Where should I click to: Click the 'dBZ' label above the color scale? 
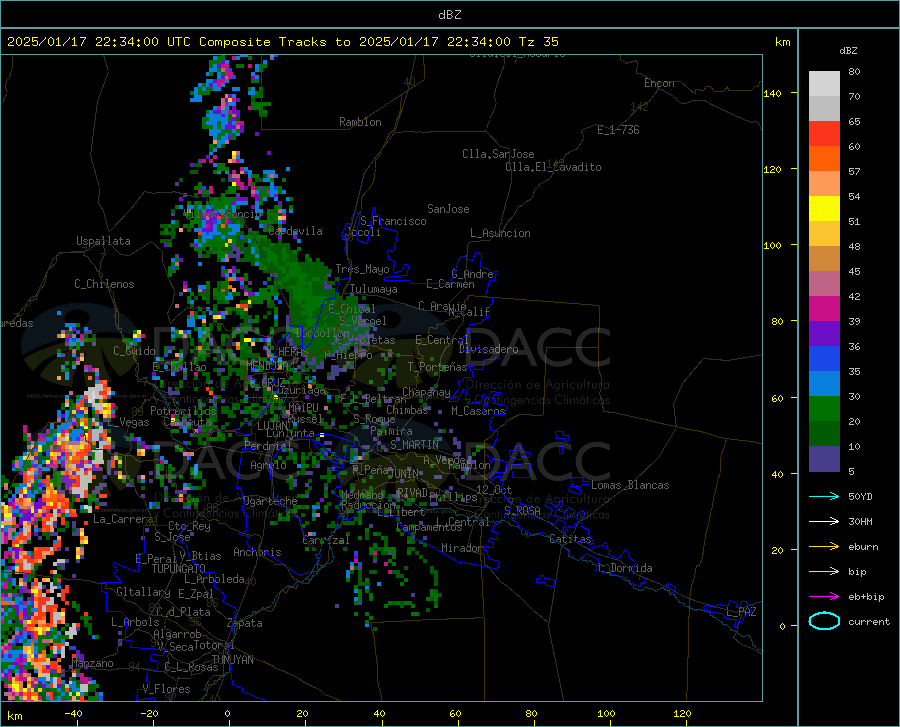[x=848, y=50]
